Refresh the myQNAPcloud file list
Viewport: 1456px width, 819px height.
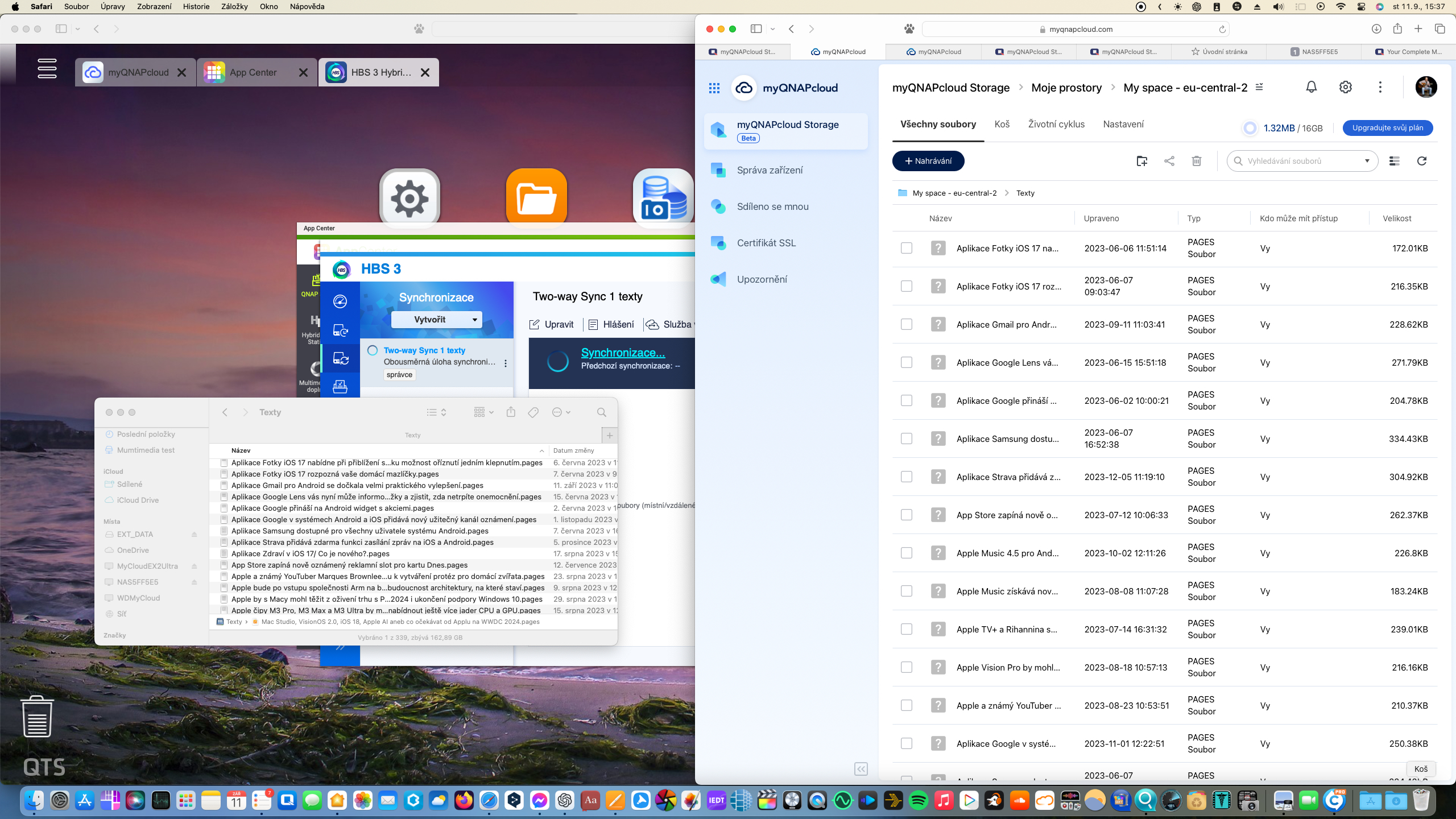(x=1422, y=161)
